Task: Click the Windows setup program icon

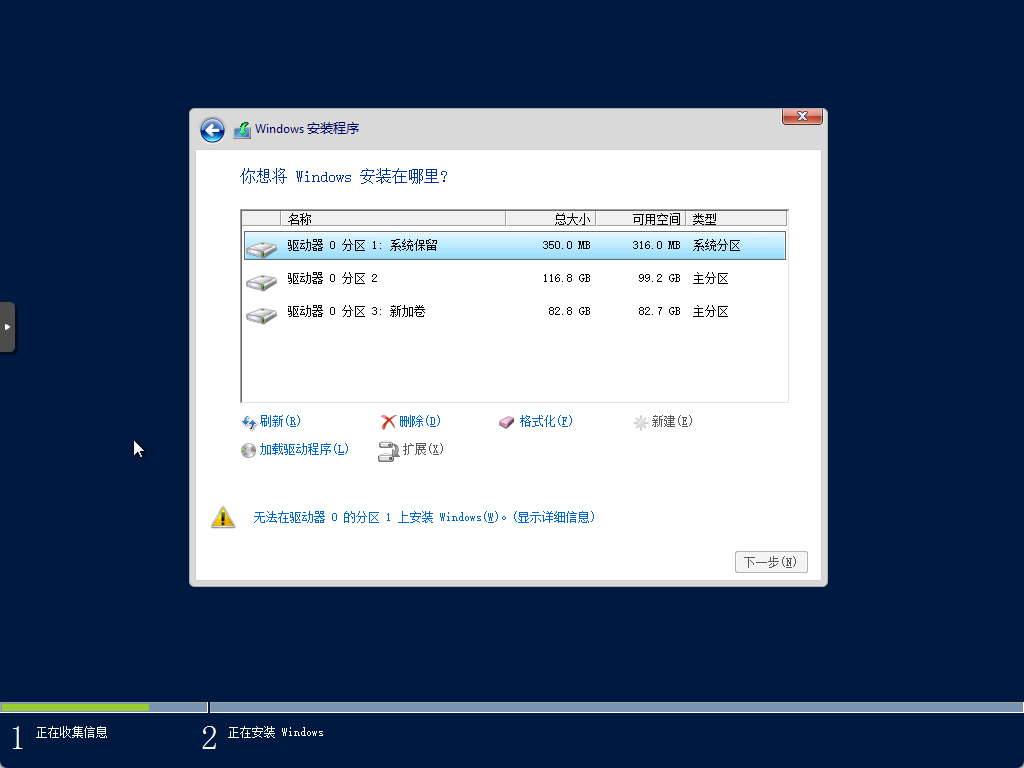Action: (x=242, y=129)
